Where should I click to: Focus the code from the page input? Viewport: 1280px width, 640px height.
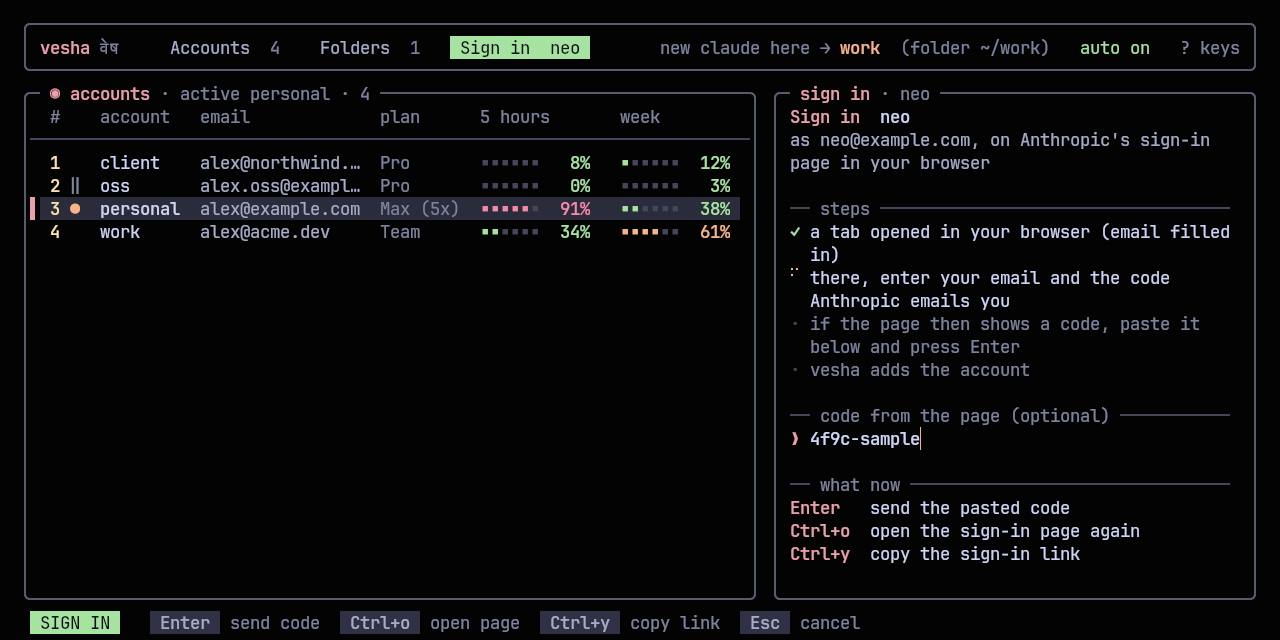pos(1010,439)
